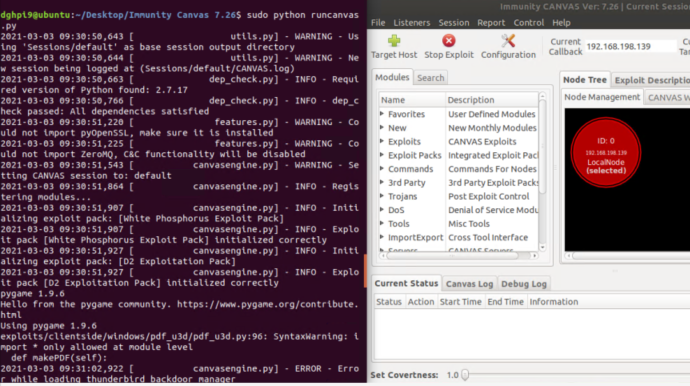Viewport: 690px width, 386px height.
Task: Click the Set Covertness slider handle
Action: click(465, 375)
